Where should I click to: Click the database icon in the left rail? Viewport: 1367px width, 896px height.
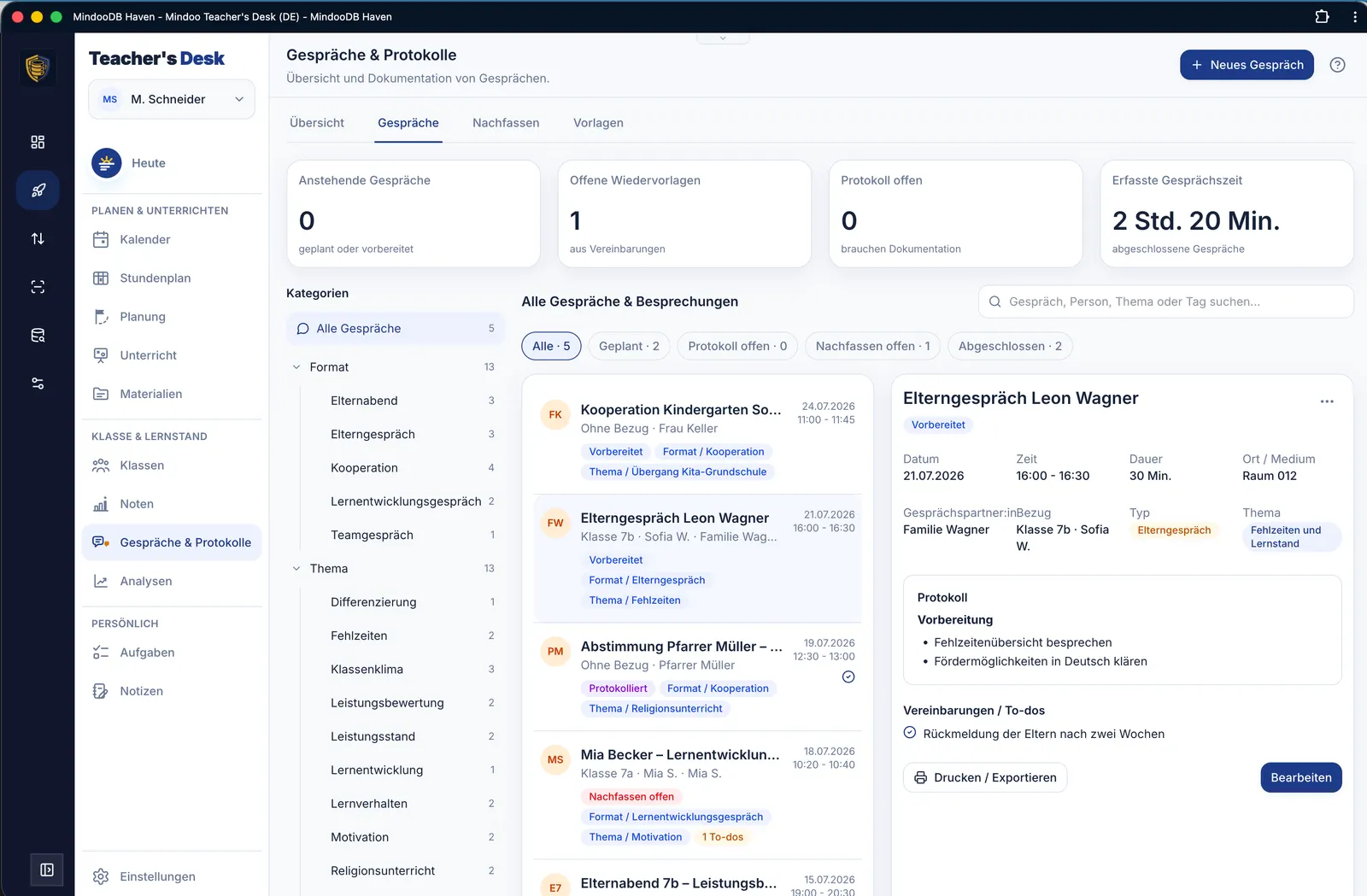(38, 335)
